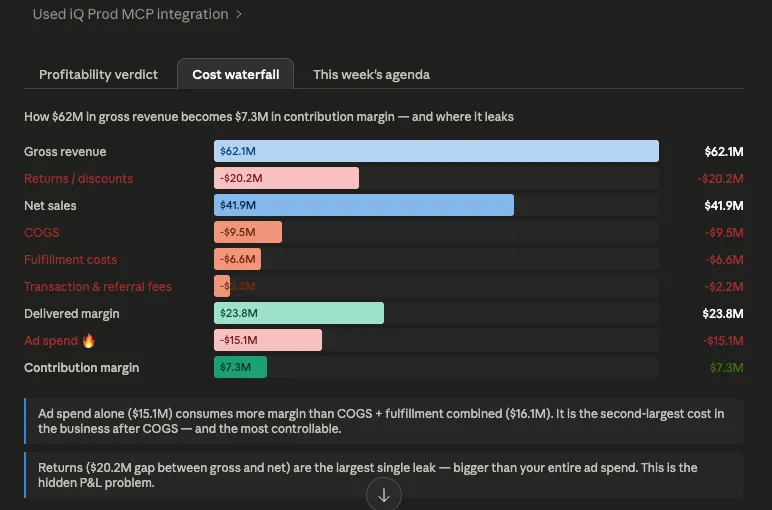Click the Ad spend -$15.1M bar
Image resolution: width=772 pixels, height=510 pixels.
268,340
